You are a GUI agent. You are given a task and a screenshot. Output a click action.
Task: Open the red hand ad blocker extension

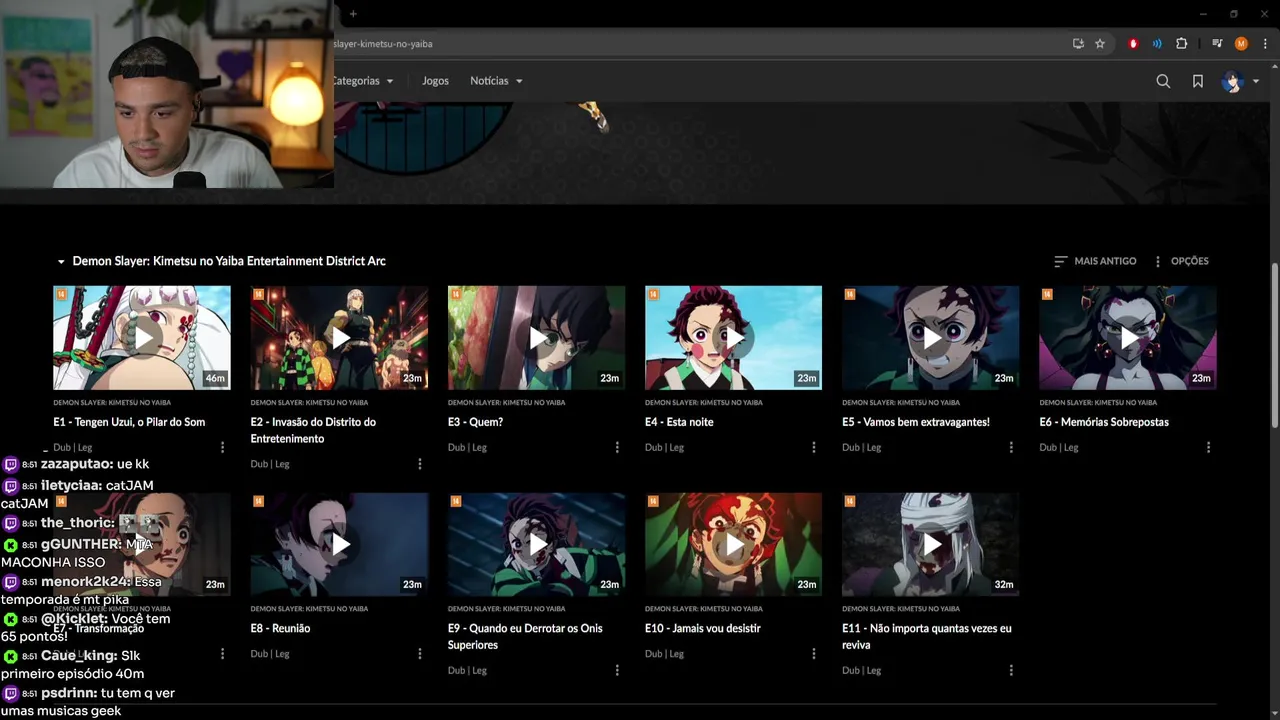(x=1133, y=44)
